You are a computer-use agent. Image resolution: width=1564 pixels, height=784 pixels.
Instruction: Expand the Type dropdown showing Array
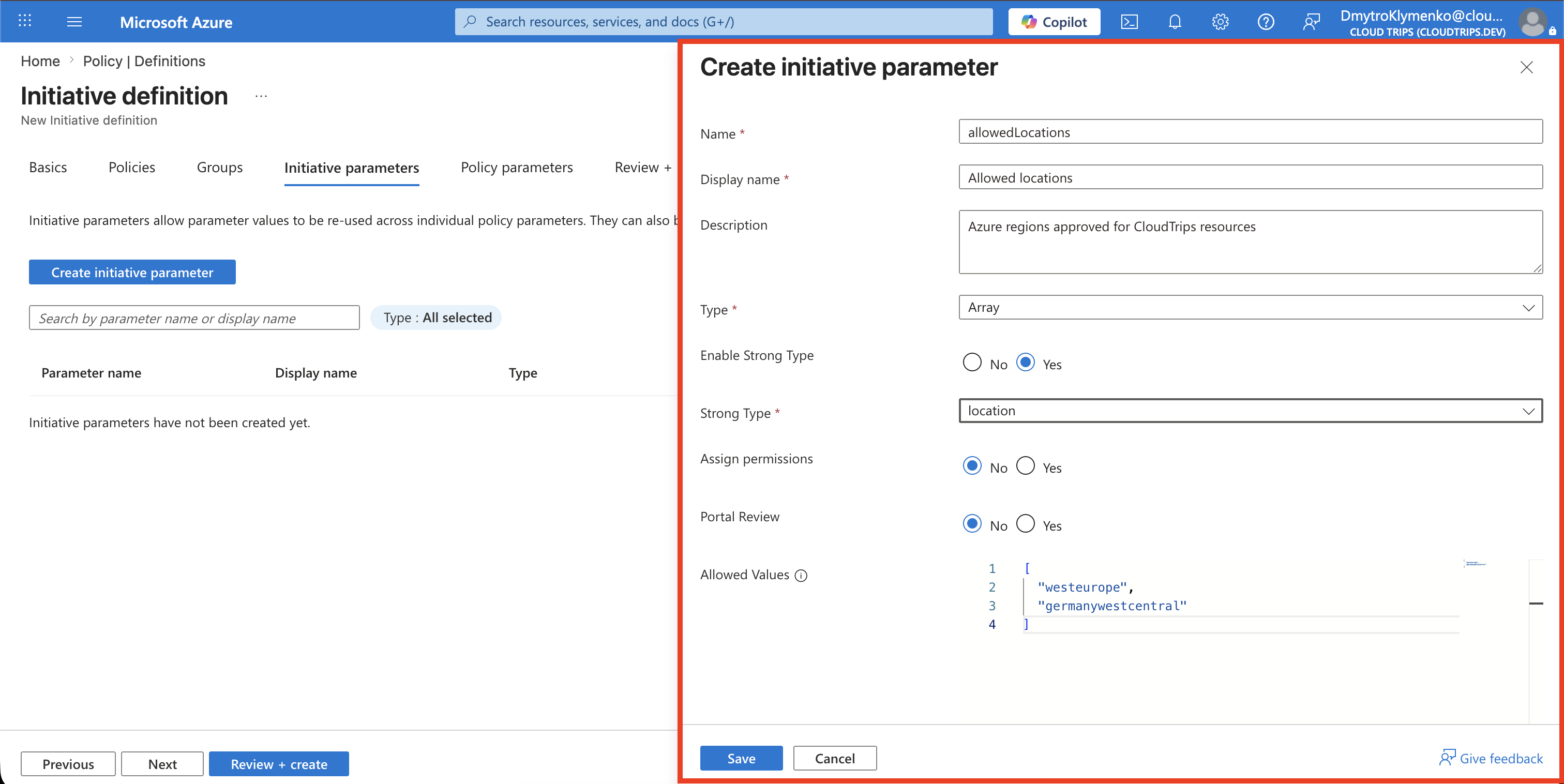(1251, 307)
